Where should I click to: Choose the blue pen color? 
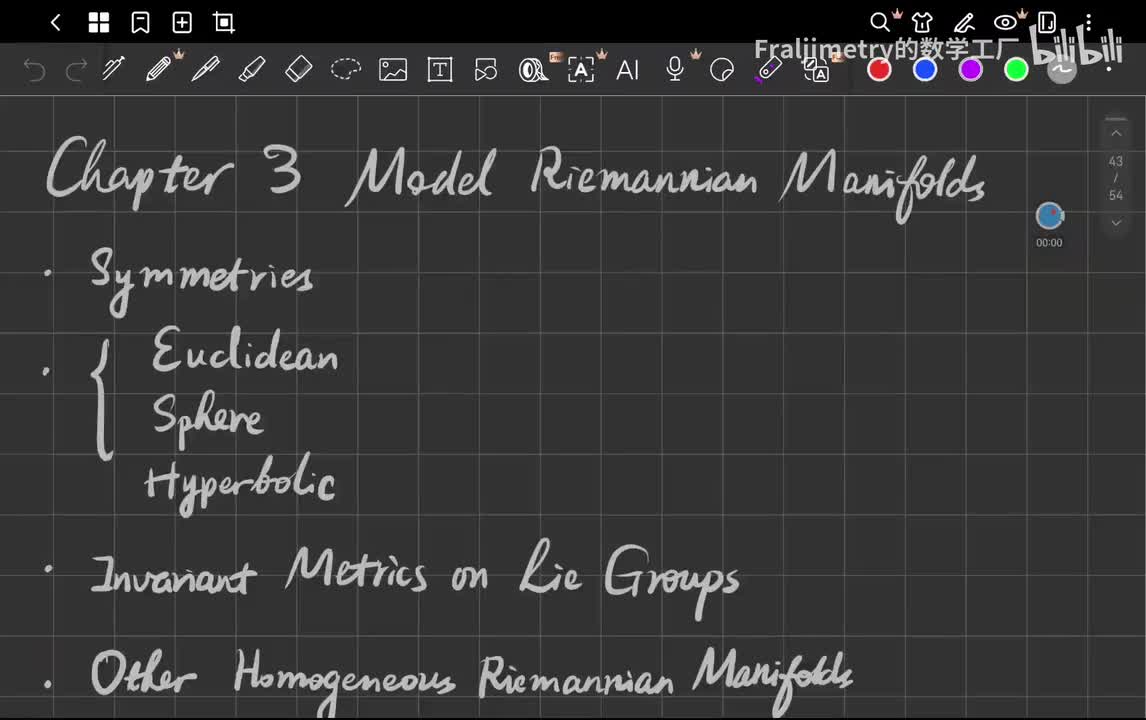pos(925,69)
